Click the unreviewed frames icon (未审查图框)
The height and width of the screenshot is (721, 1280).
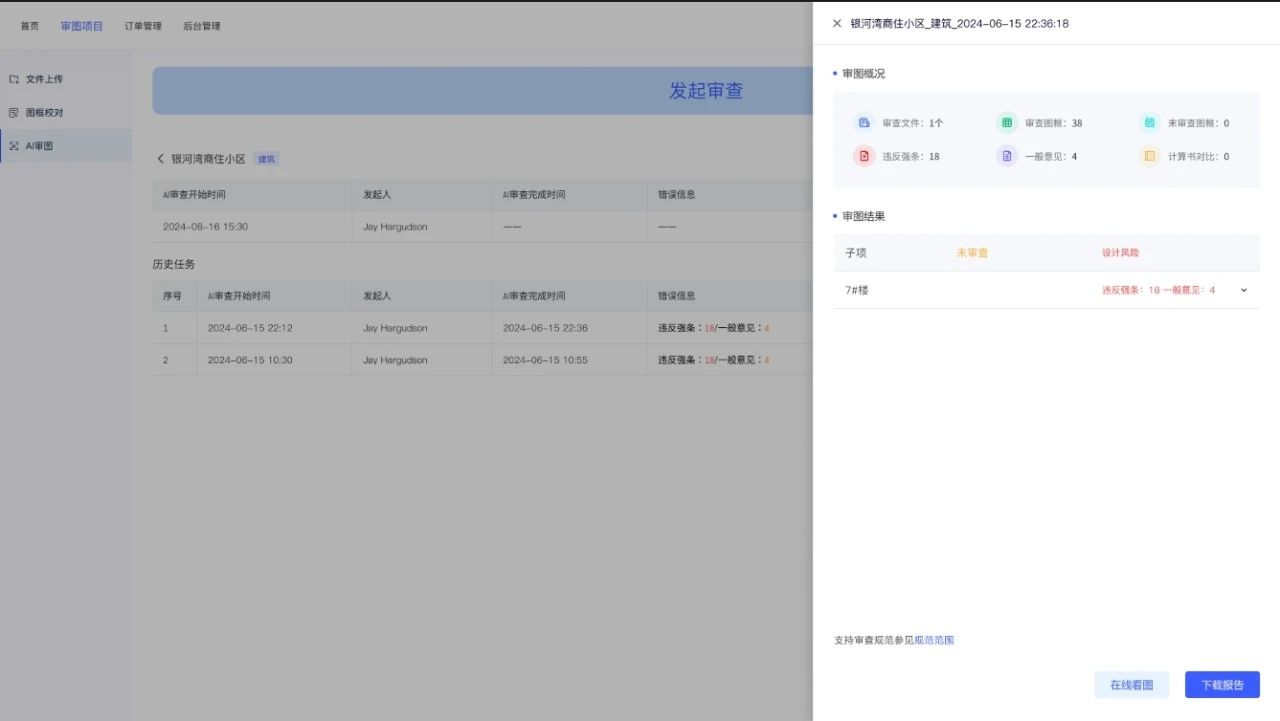1149,123
